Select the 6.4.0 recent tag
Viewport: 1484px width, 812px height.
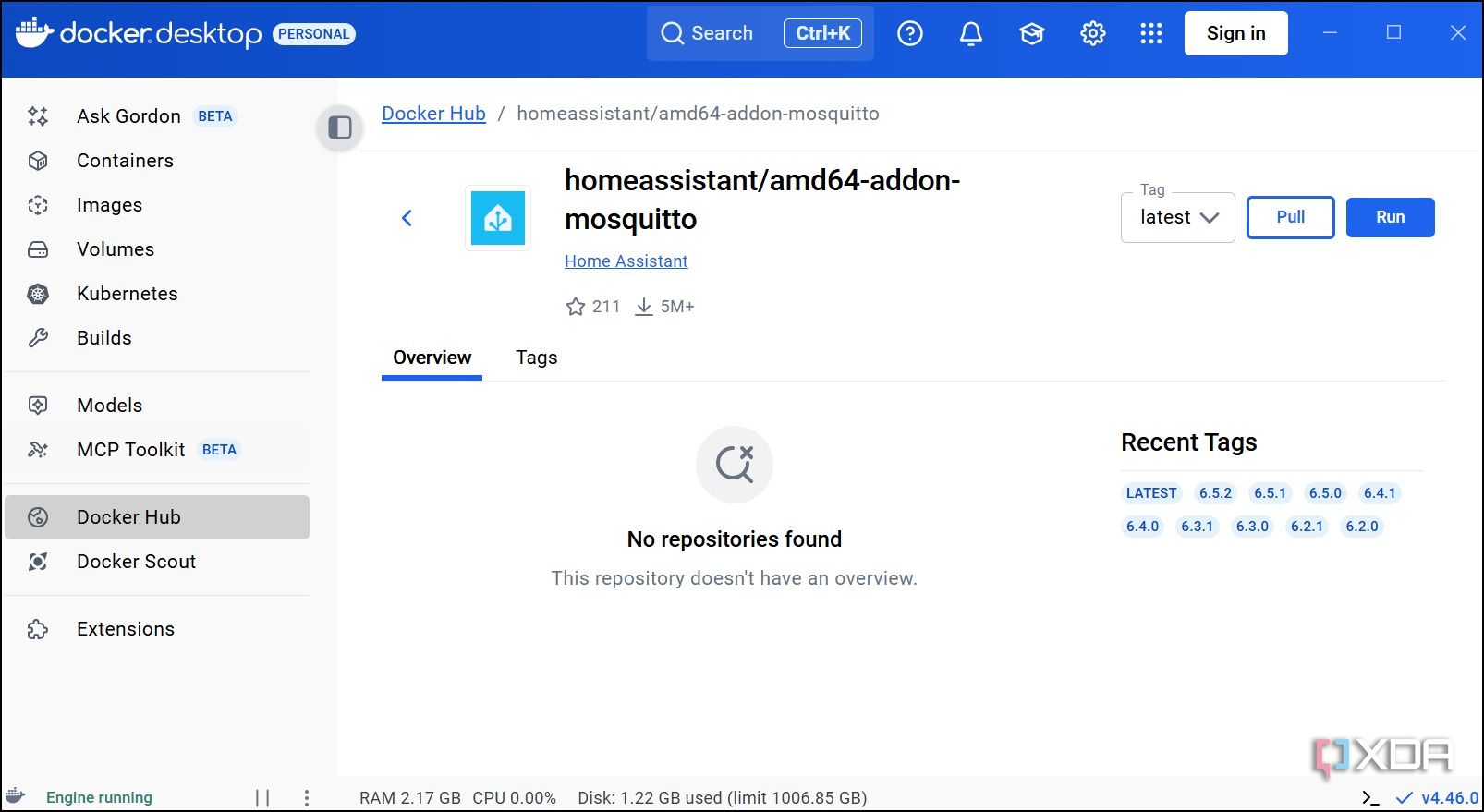click(x=1143, y=527)
